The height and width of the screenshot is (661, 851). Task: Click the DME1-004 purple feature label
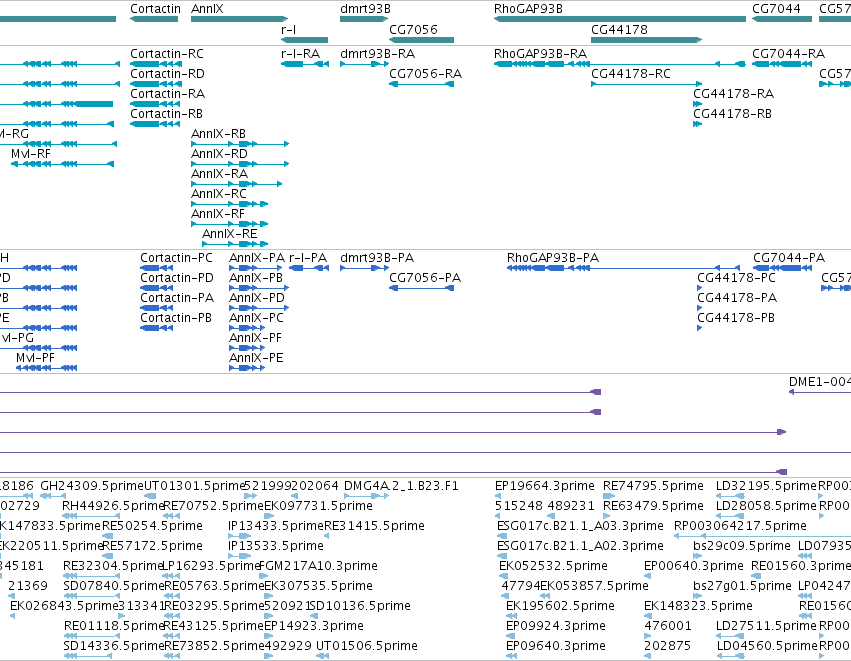coord(820,382)
